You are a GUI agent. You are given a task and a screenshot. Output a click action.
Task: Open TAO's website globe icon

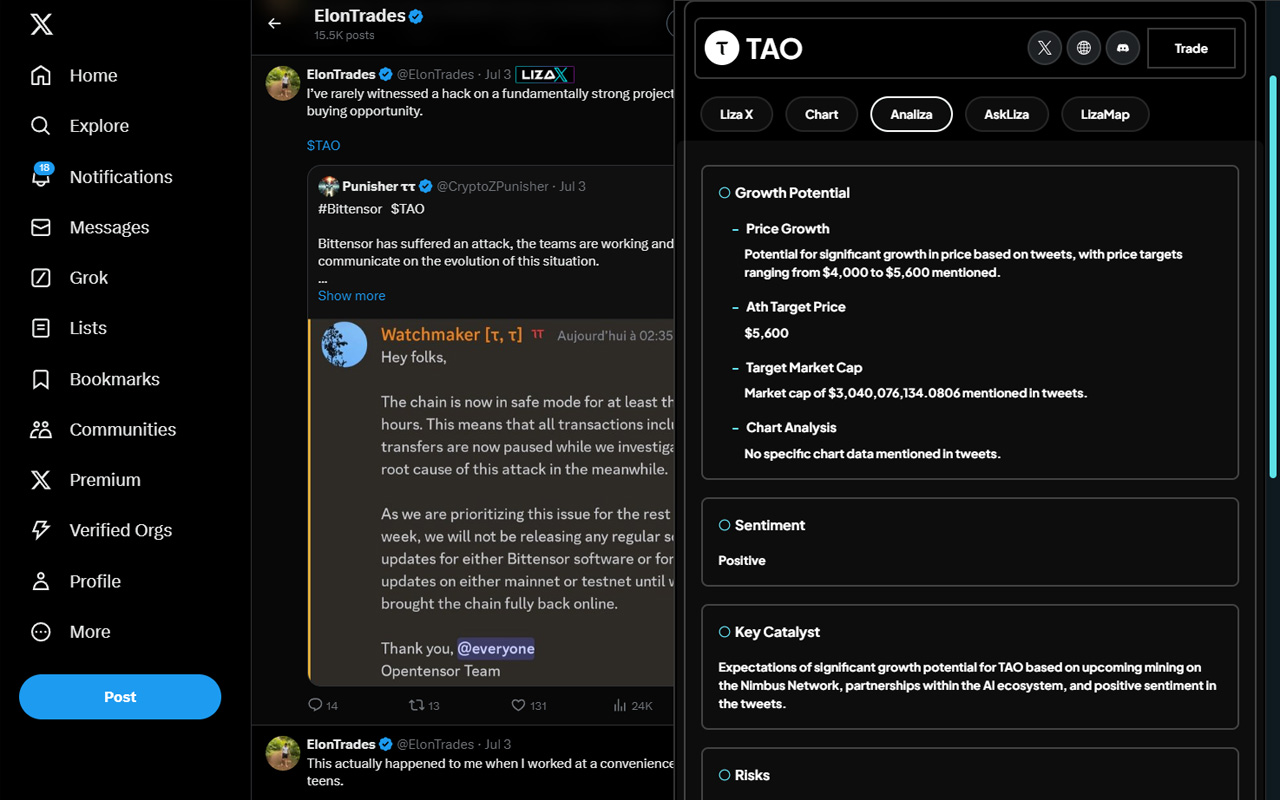[1084, 48]
